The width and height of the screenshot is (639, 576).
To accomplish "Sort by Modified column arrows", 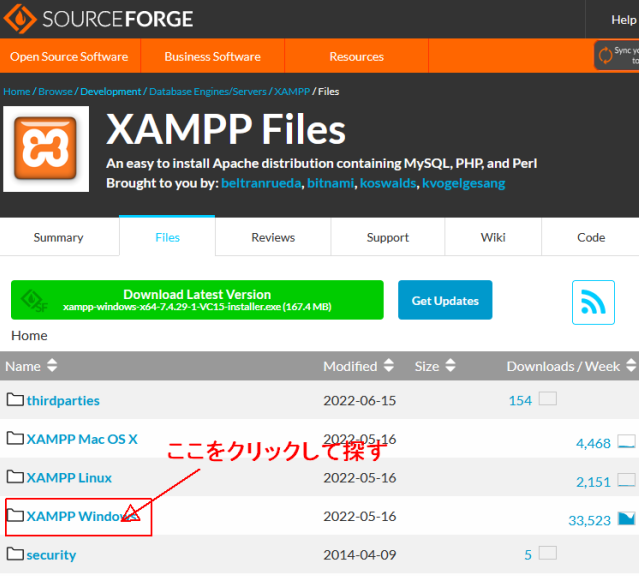I will [389, 365].
